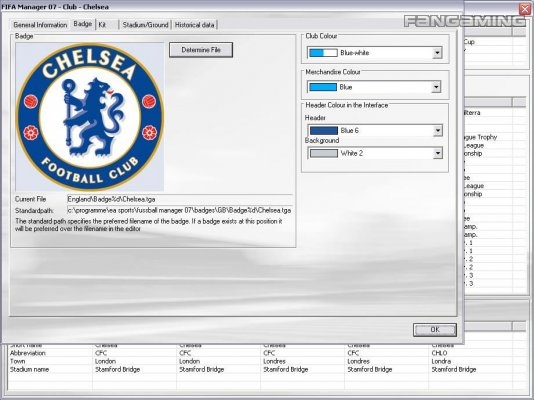Click the White 2 background swatch
The image size is (534, 400).
(324, 153)
